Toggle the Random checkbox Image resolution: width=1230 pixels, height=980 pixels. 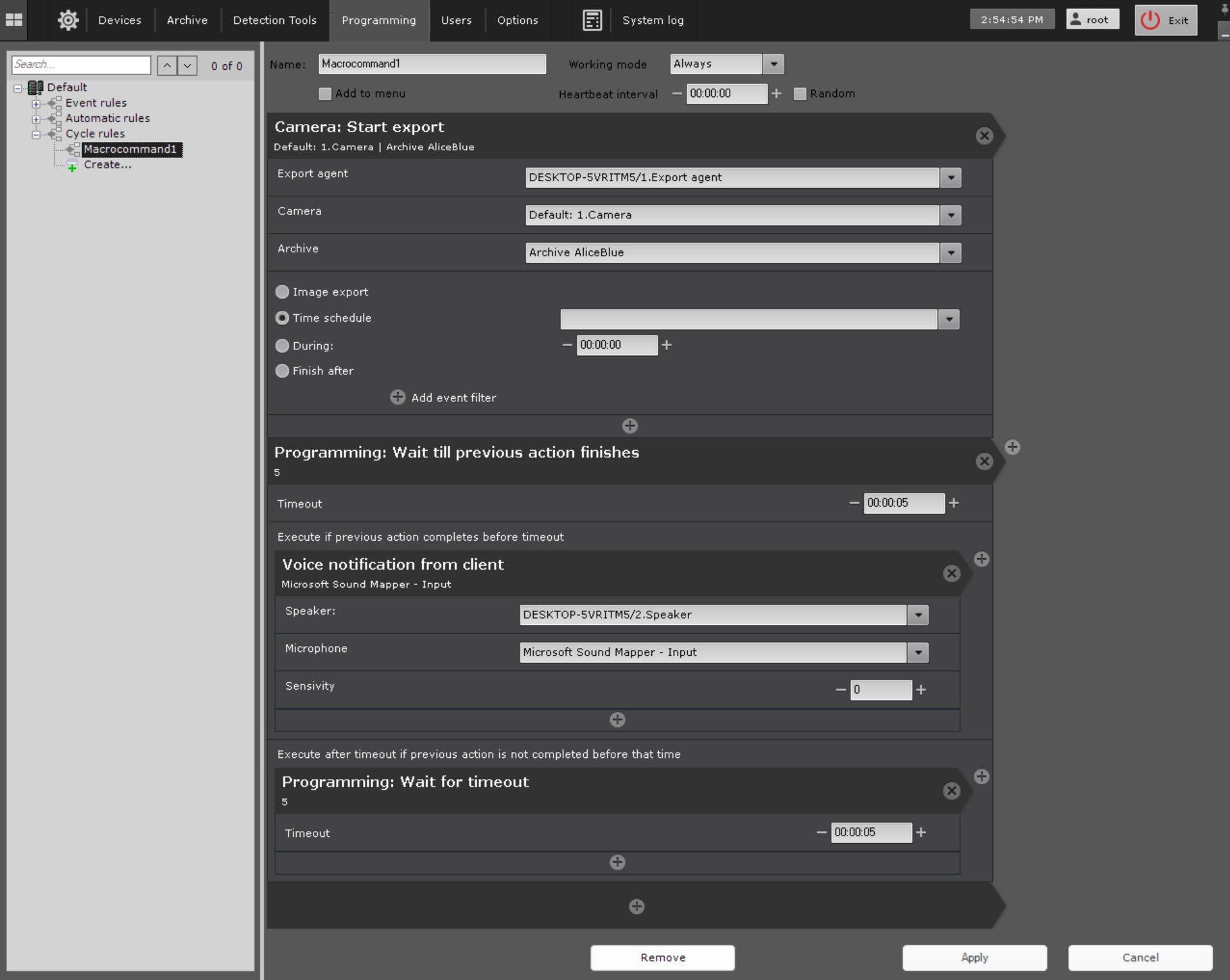pos(800,94)
